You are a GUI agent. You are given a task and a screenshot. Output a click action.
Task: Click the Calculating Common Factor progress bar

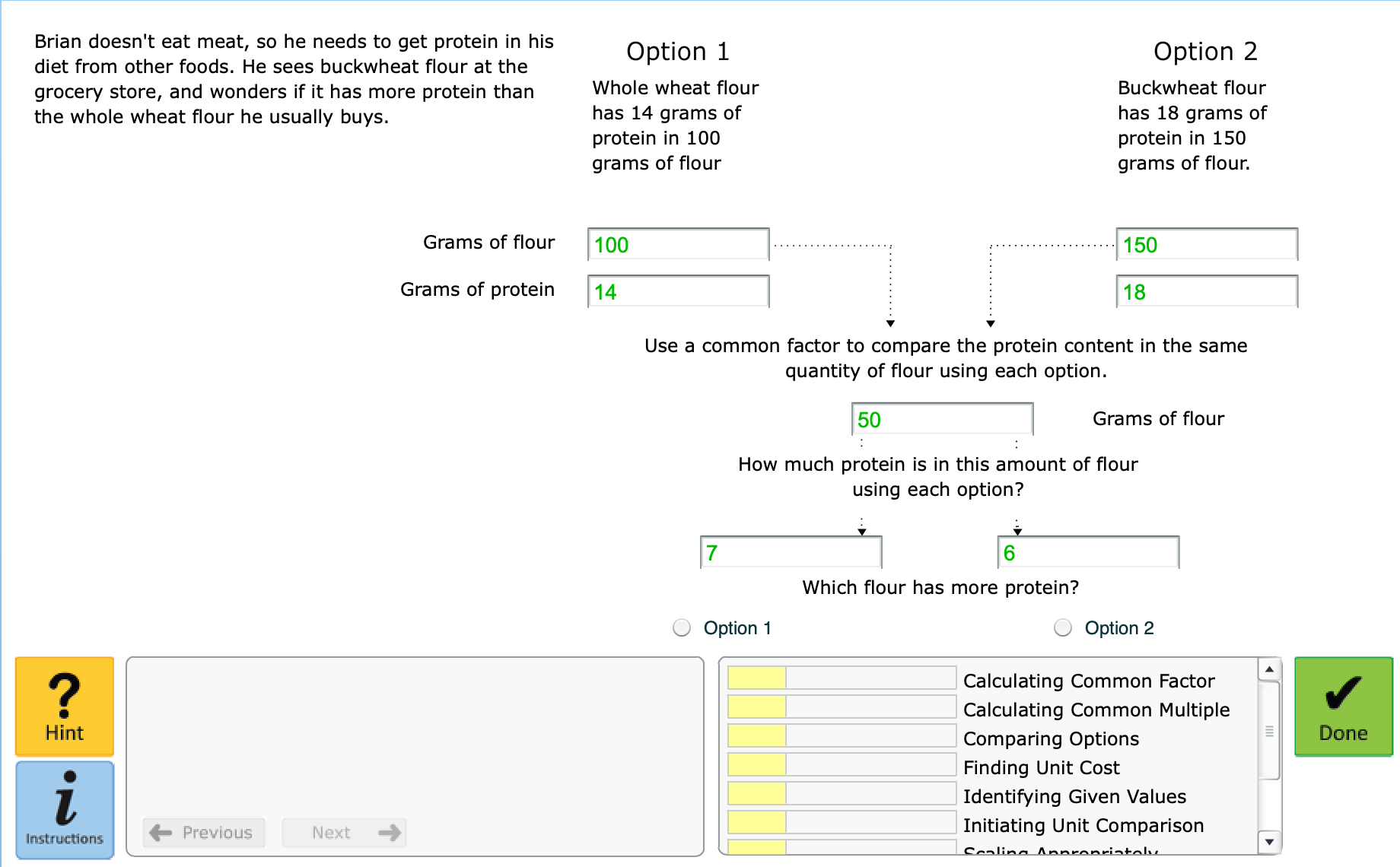(x=842, y=678)
